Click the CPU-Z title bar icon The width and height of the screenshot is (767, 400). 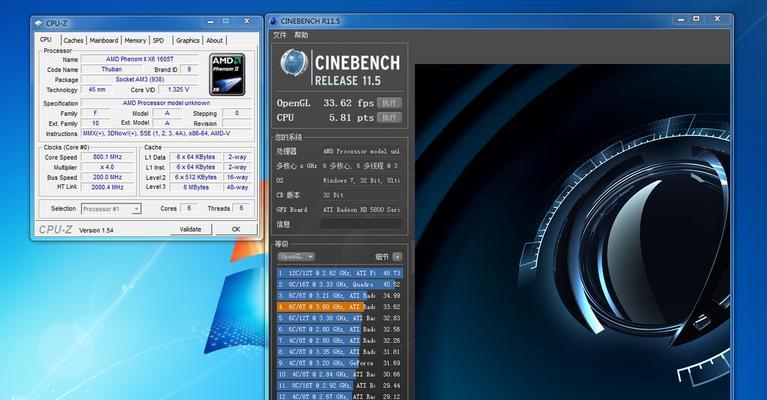tap(39, 23)
